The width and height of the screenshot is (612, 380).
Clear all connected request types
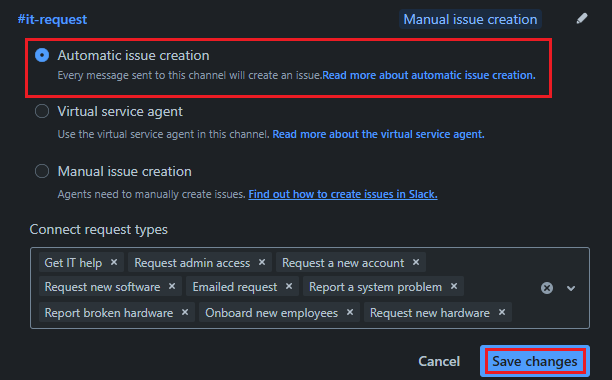point(547,288)
